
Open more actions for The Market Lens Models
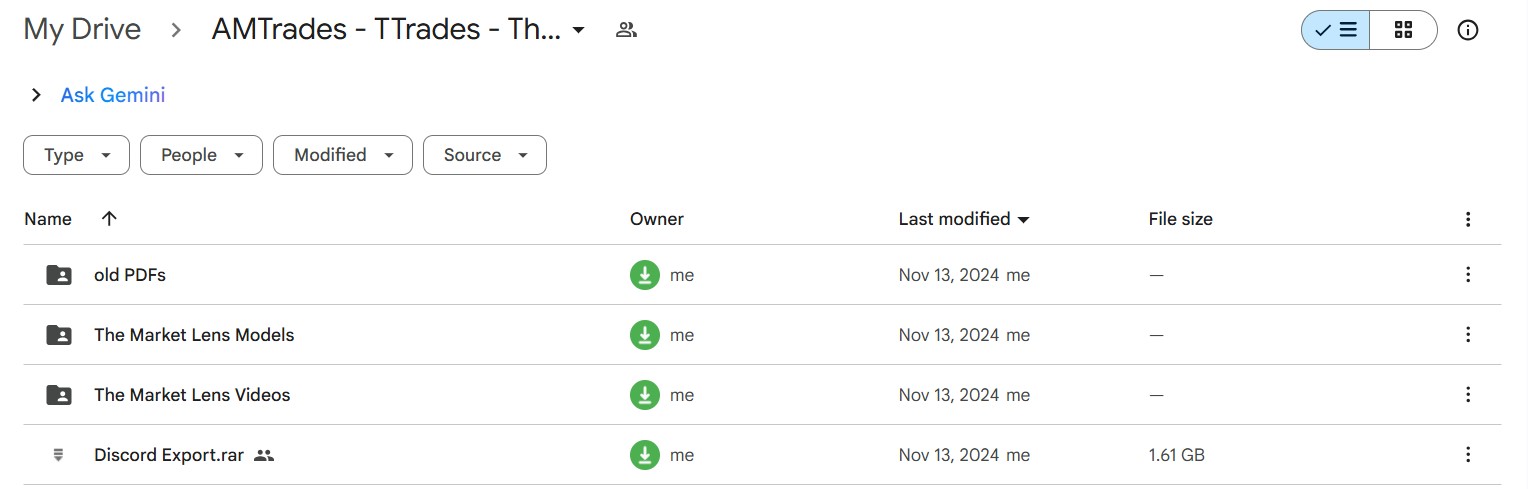click(x=1468, y=335)
